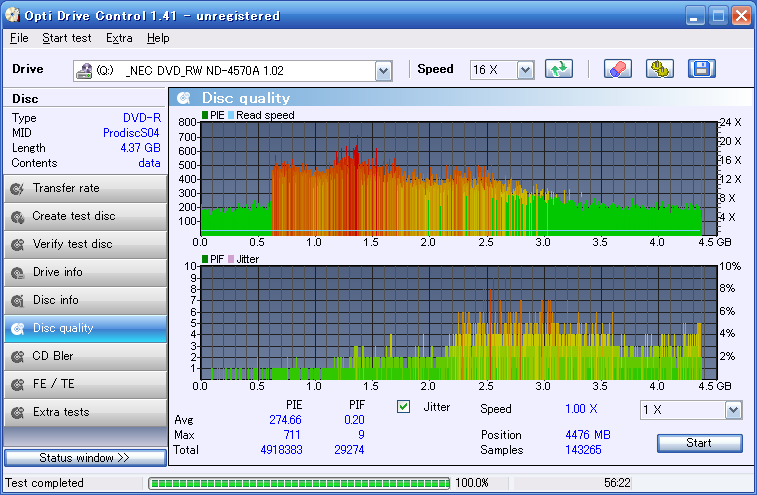Click the Speed value 1.00 X
This screenshot has height=495, width=757.
(581, 409)
